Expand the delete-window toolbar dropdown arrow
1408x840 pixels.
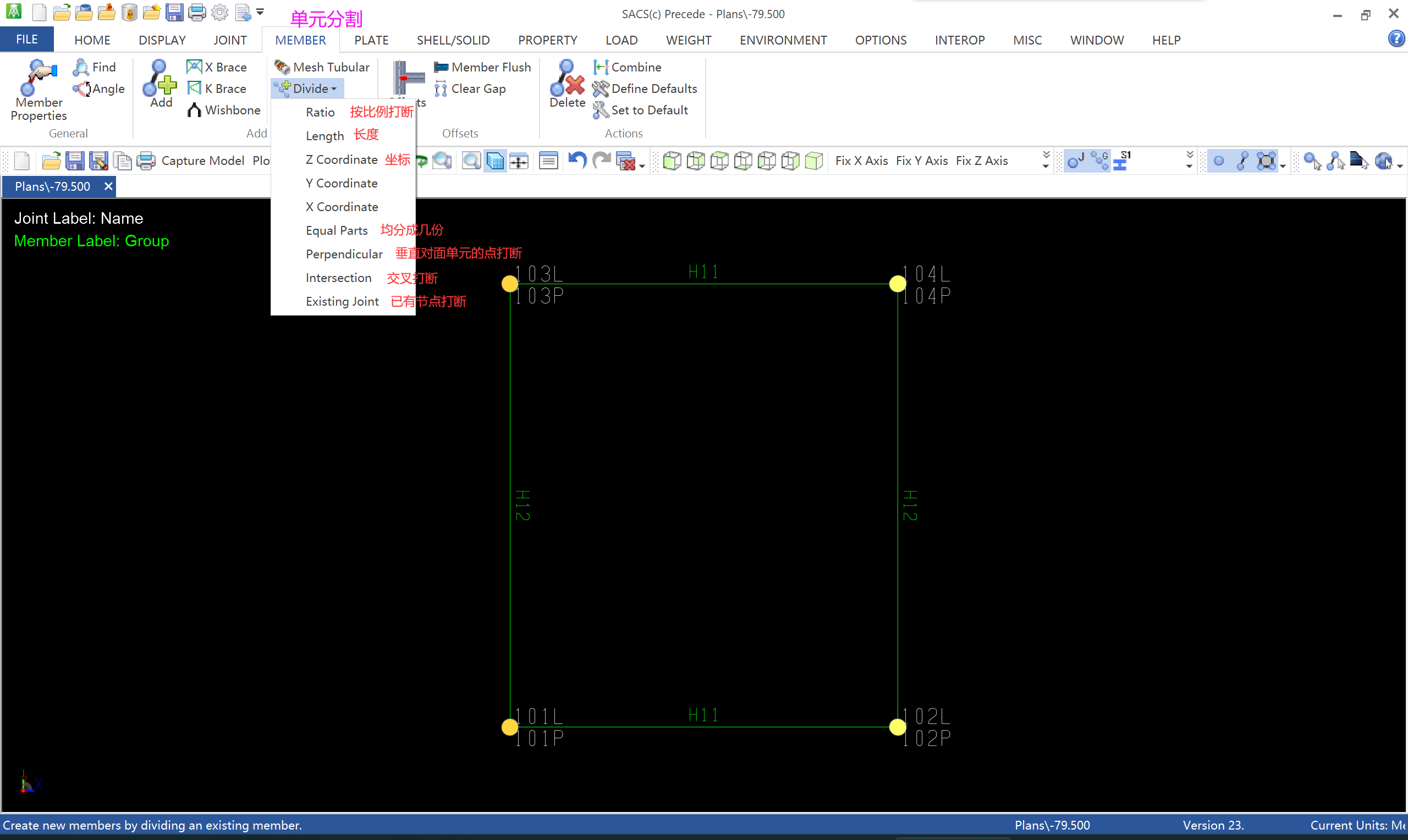point(642,166)
